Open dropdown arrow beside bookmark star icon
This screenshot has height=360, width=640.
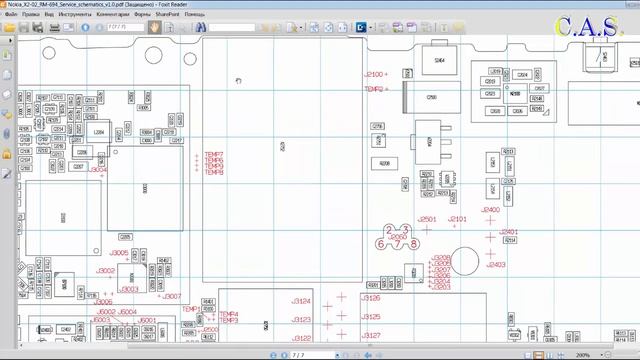[x=301, y=28]
